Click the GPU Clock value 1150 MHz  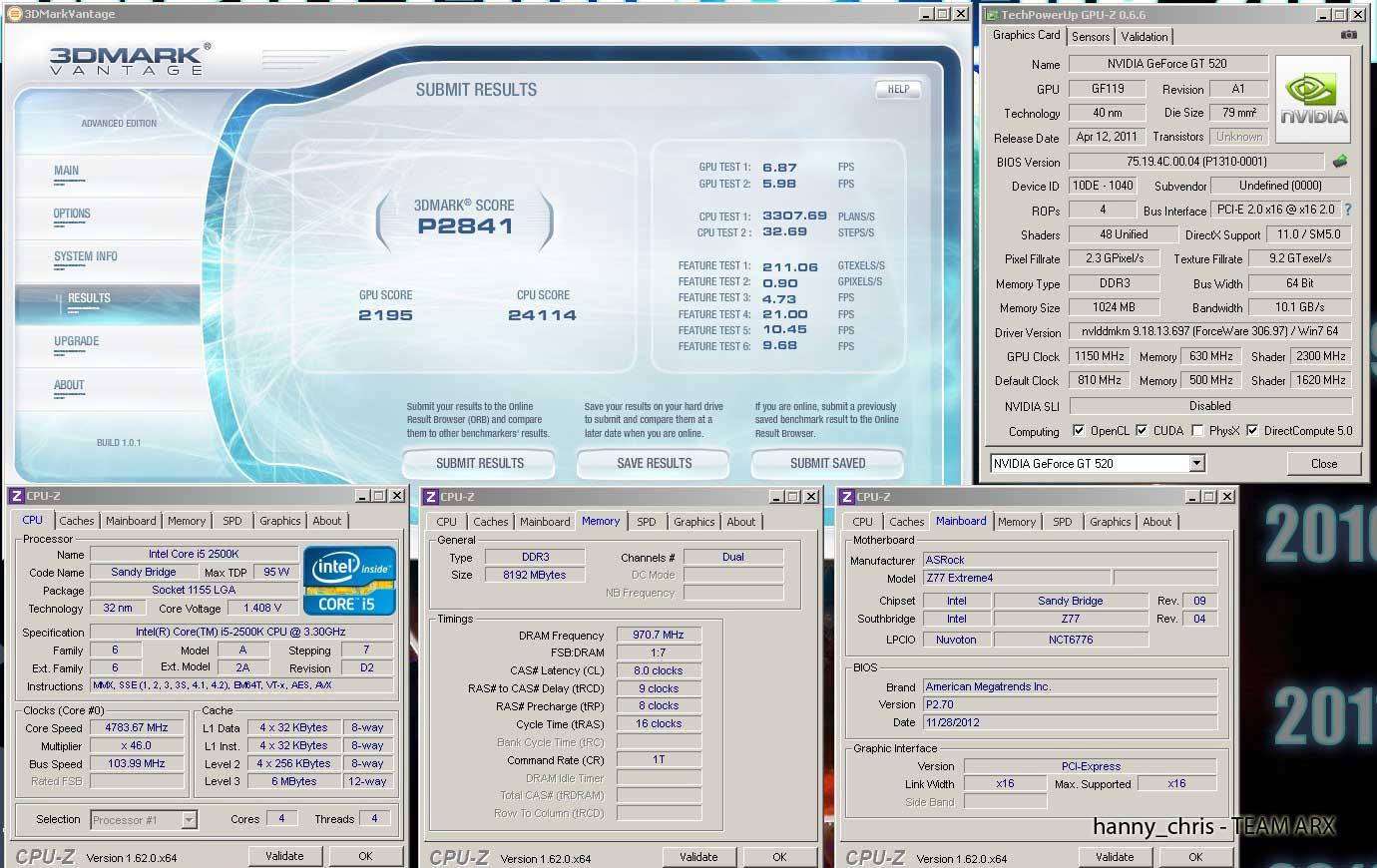[1100, 356]
